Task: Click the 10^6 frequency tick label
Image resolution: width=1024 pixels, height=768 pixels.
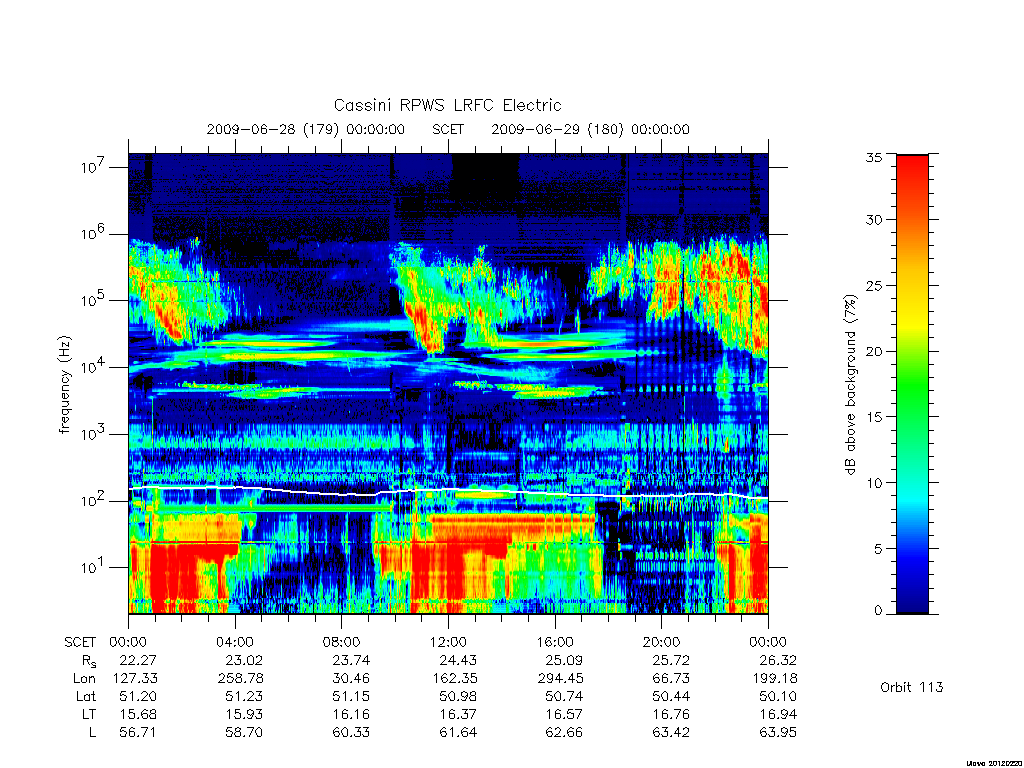Action: [x=94, y=234]
